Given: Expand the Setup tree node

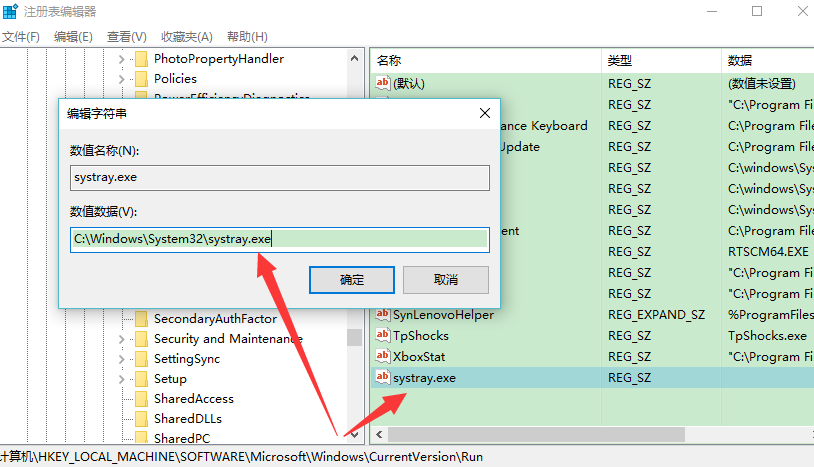Looking at the screenshot, I should coord(121,379).
